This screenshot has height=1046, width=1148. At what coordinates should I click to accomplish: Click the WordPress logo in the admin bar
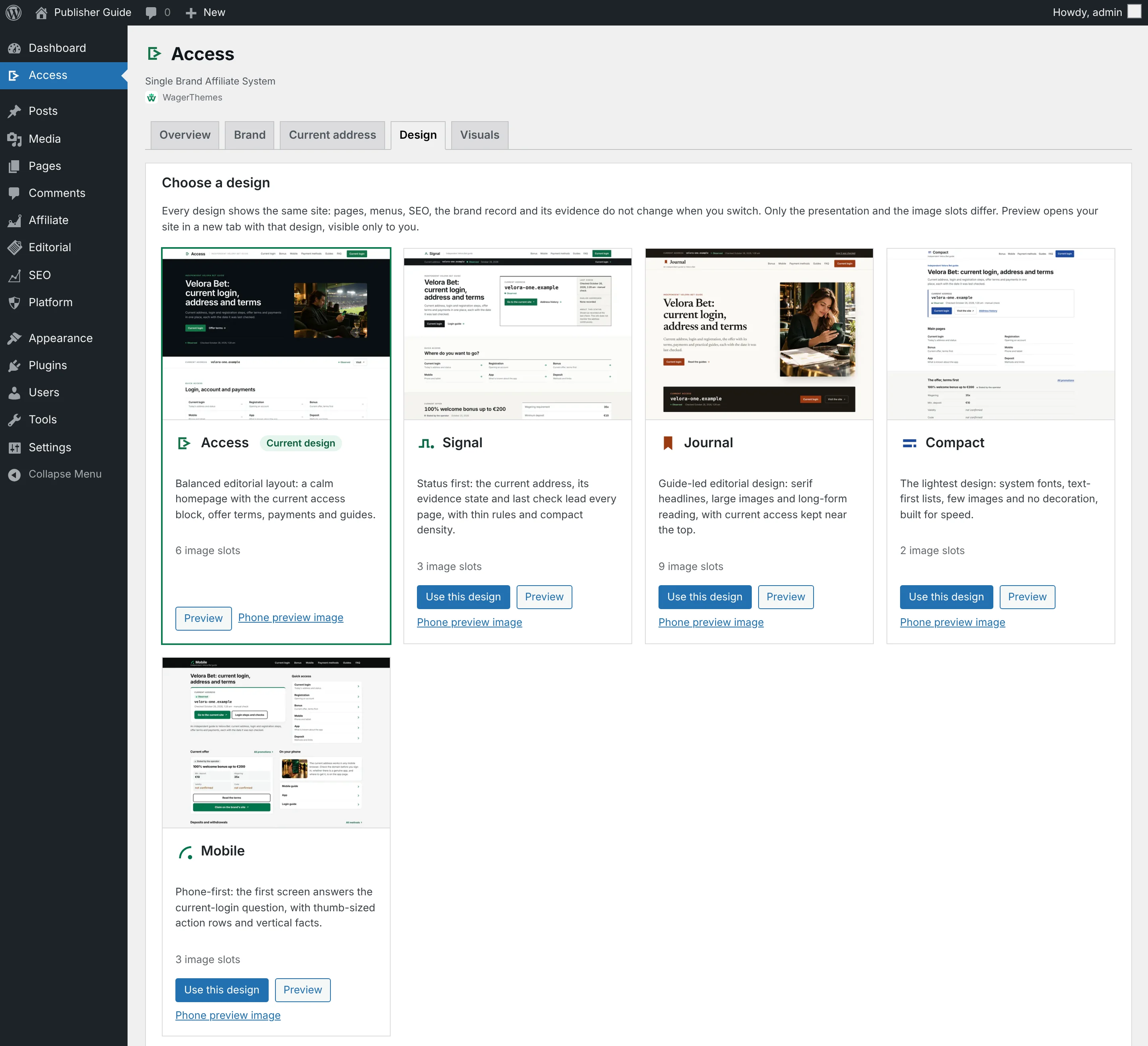tap(14, 12)
